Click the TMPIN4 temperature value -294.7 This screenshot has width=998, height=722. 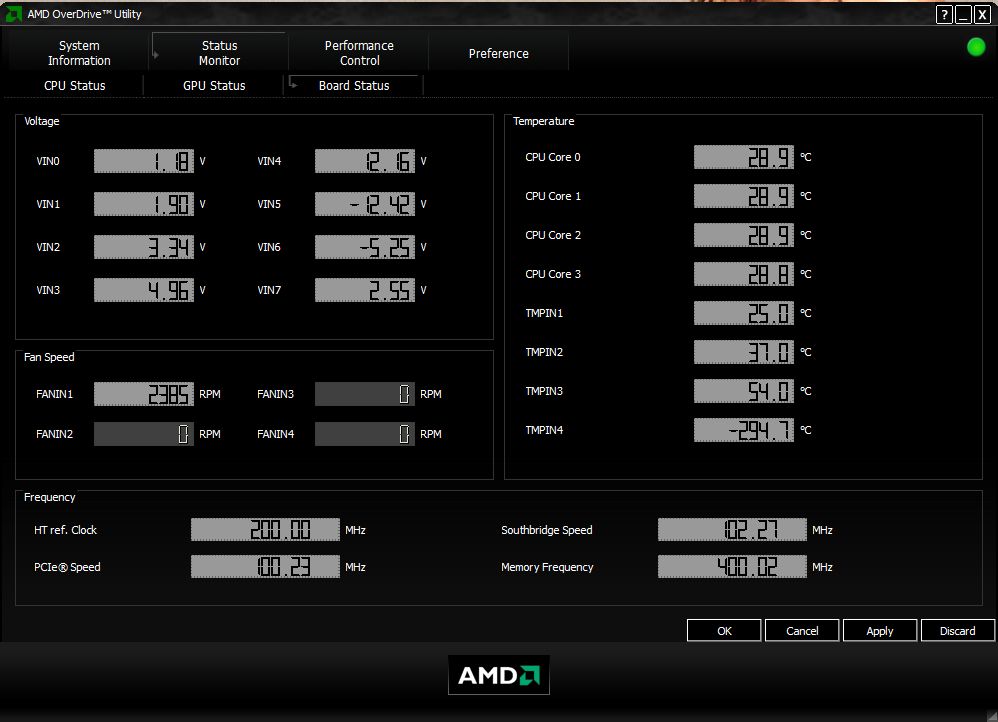coord(743,430)
